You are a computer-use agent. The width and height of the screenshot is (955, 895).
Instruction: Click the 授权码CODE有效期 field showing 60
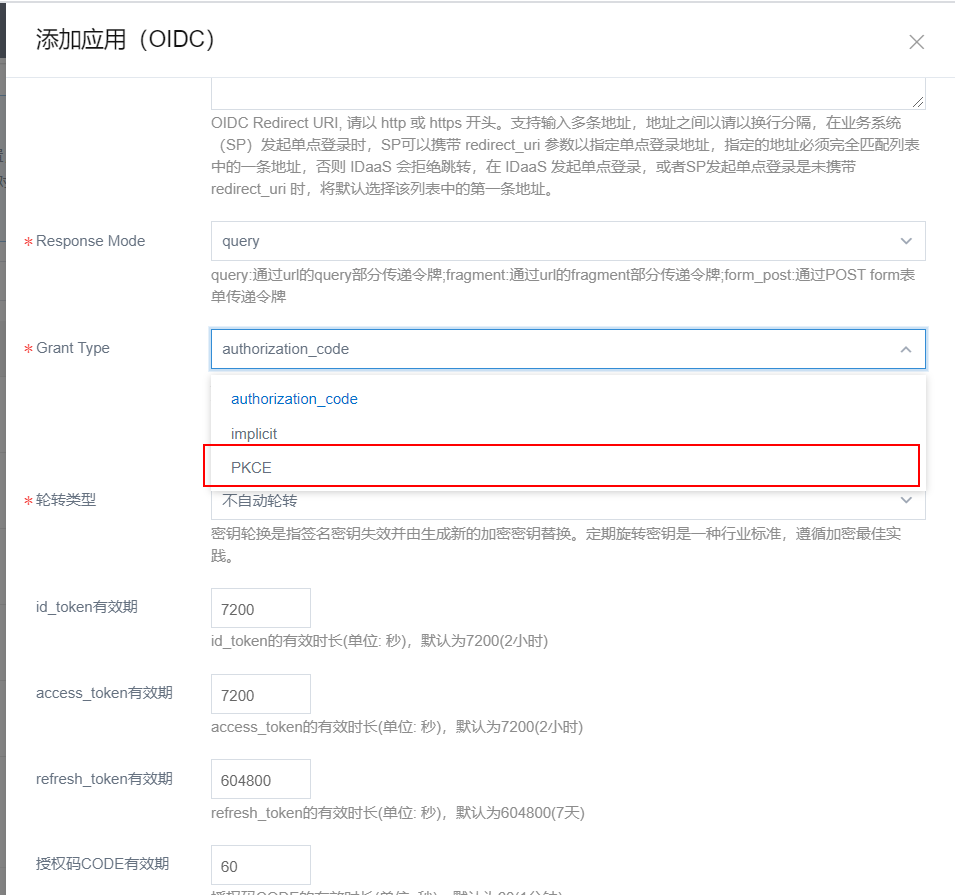(x=260, y=865)
